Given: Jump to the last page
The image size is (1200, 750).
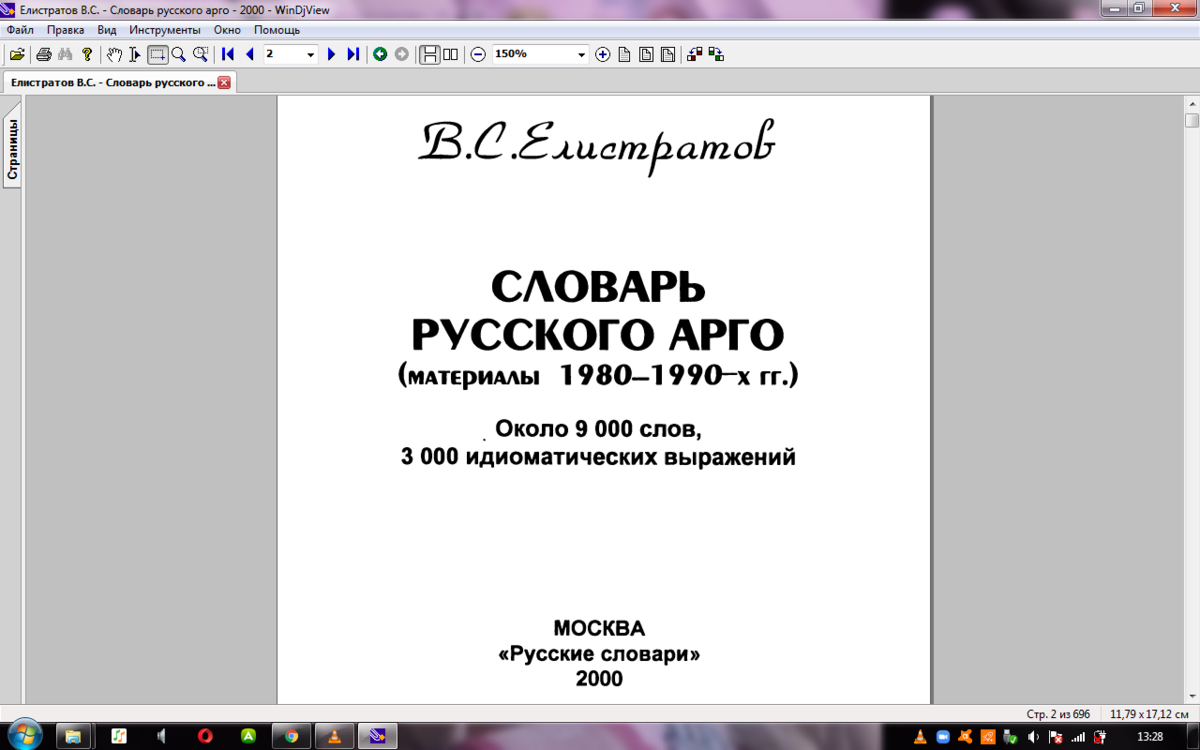Looking at the screenshot, I should 353,54.
